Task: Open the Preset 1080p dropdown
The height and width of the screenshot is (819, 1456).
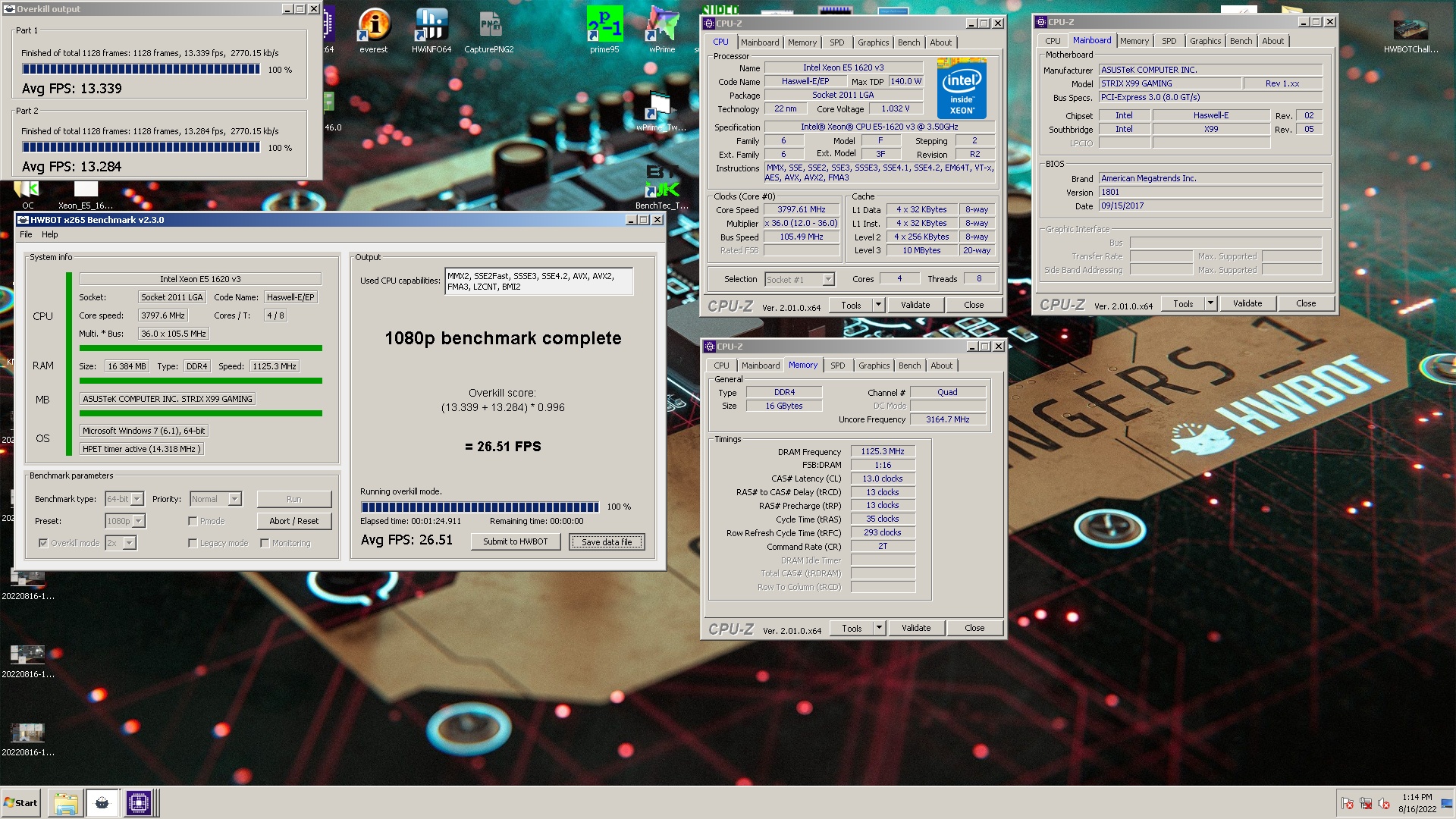Action: point(125,521)
